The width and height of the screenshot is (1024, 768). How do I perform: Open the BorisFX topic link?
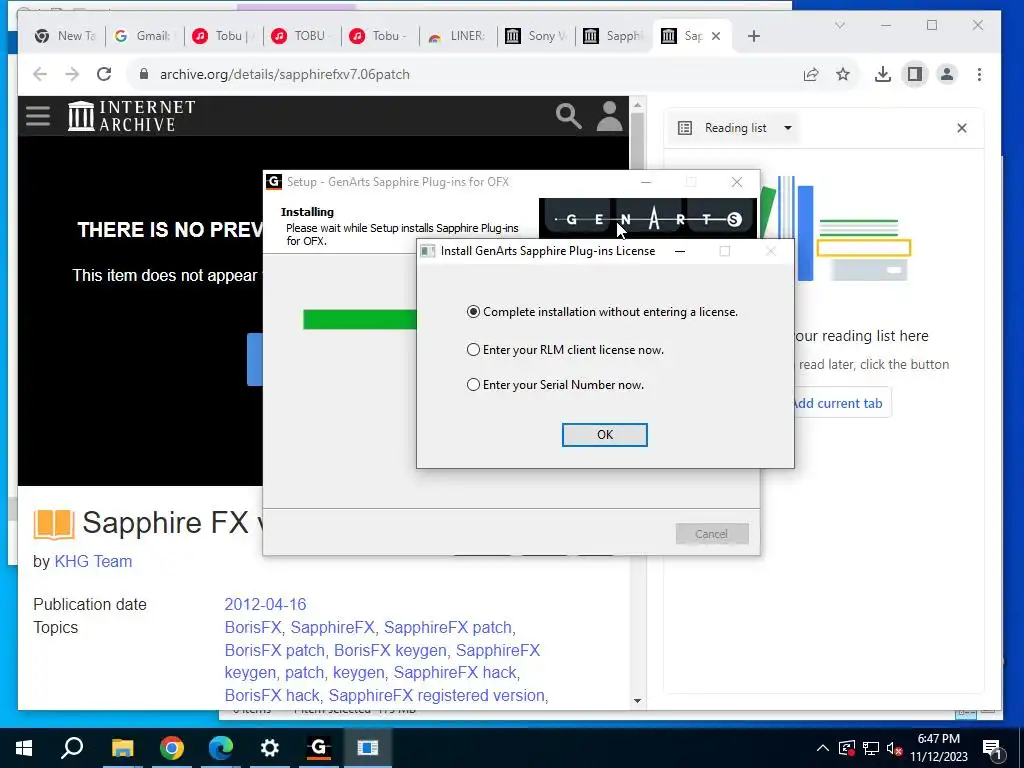pyautogui.click(x=253, y=628)
